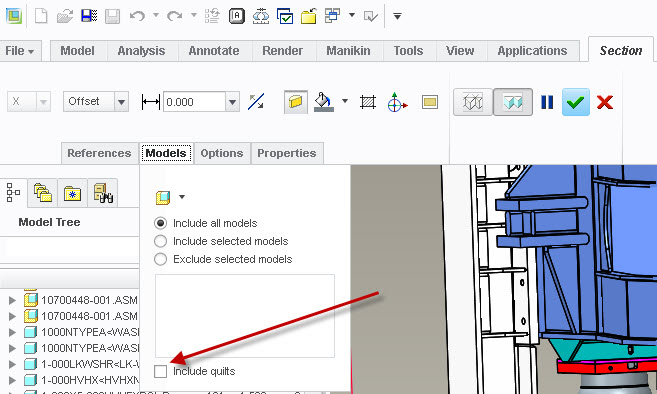This screenshot has width=657, height=394.
Task: Accept section with green checkmark
Action: tap(575, 102)
